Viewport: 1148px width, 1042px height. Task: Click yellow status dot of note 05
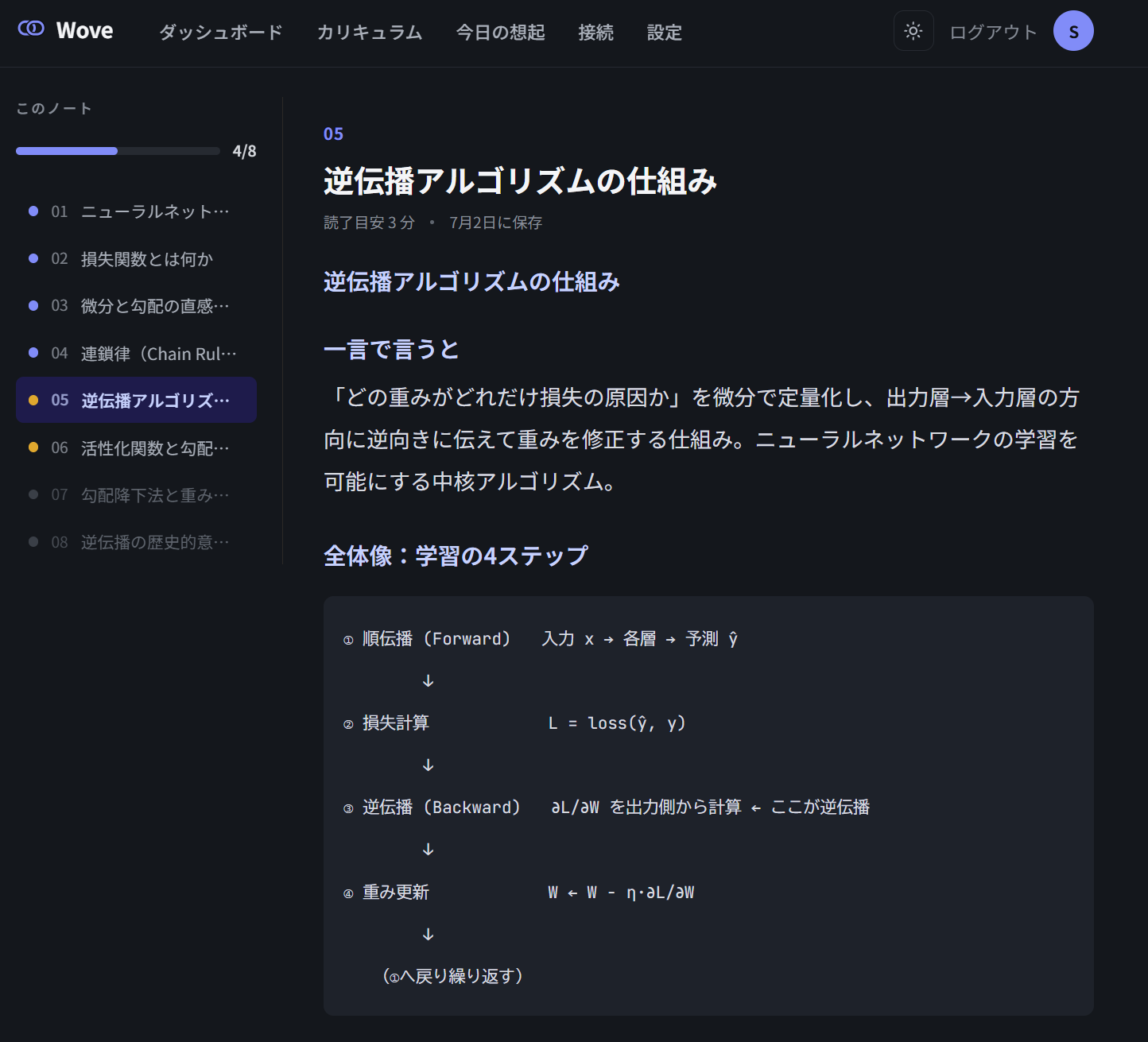33,400
